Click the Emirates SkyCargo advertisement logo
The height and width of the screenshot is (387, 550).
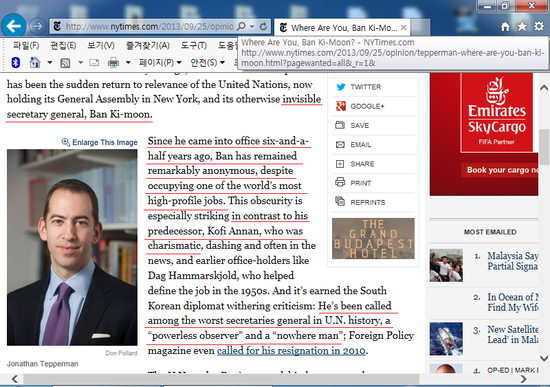click(497, 112)
